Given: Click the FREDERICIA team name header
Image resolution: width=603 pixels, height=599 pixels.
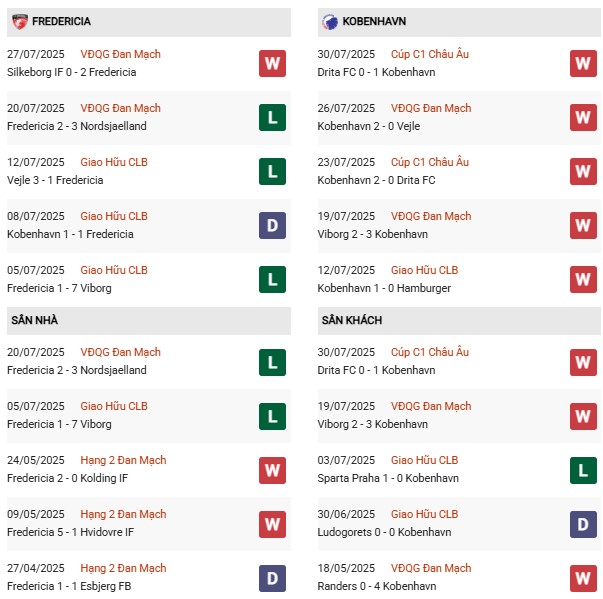Looking at the screenshot, I should tap(61, 21).
